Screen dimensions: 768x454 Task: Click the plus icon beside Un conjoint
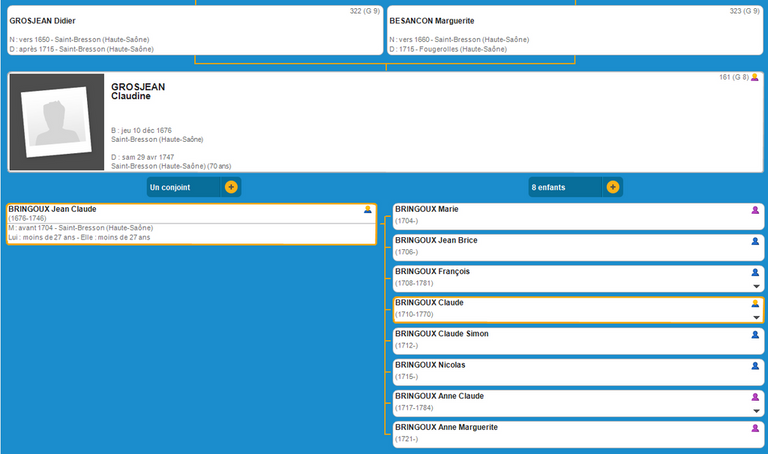click(x=231, y=187)
